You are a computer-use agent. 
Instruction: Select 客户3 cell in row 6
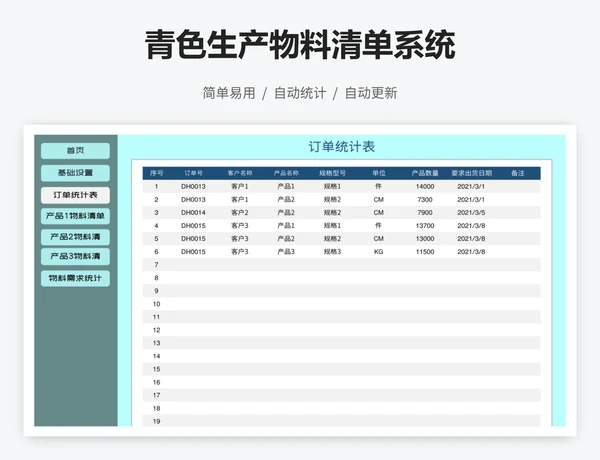pyautogui.click(x=240, y=252)
